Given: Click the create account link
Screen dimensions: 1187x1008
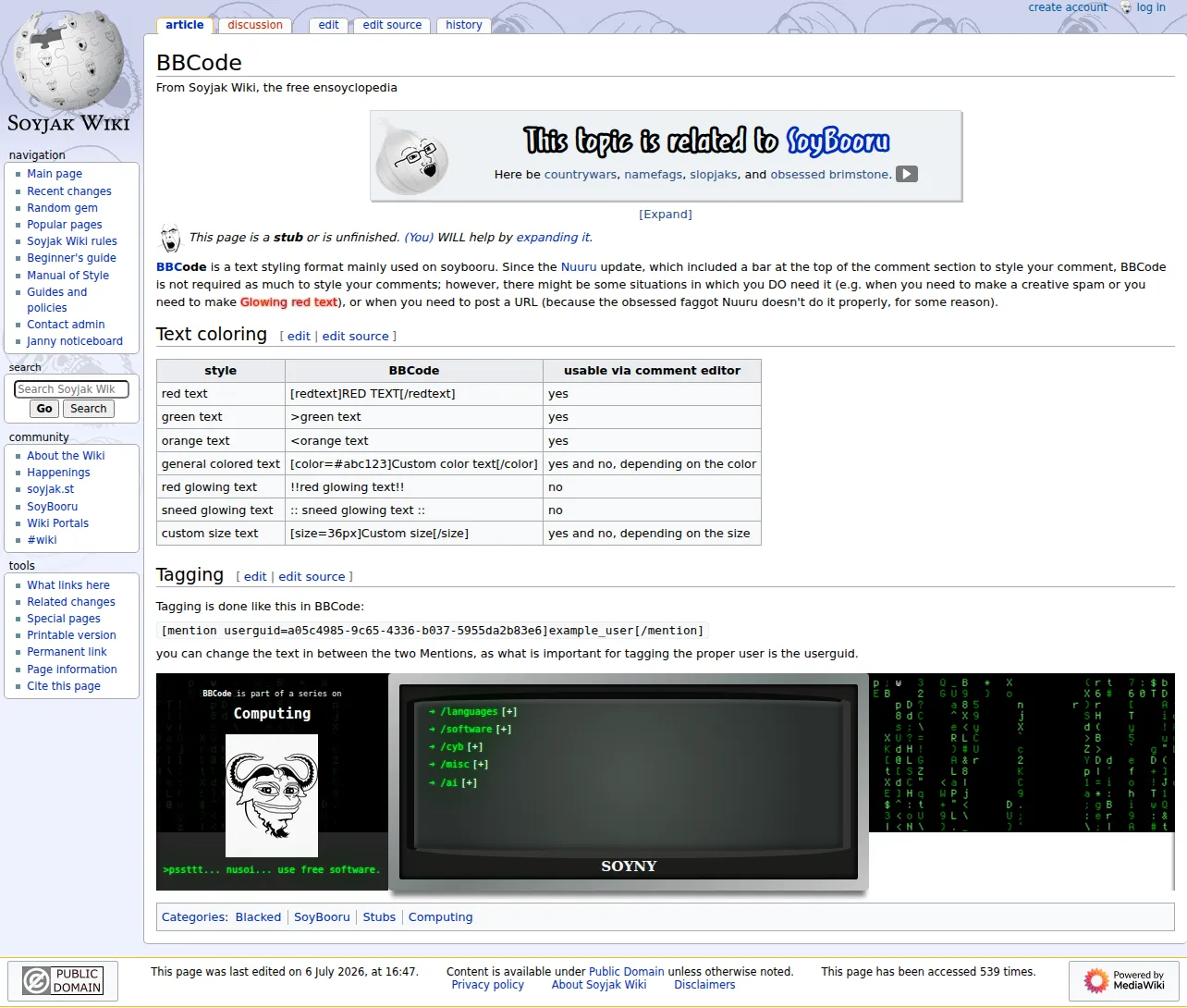Looking at the screenshot, I should point(1068,7).
